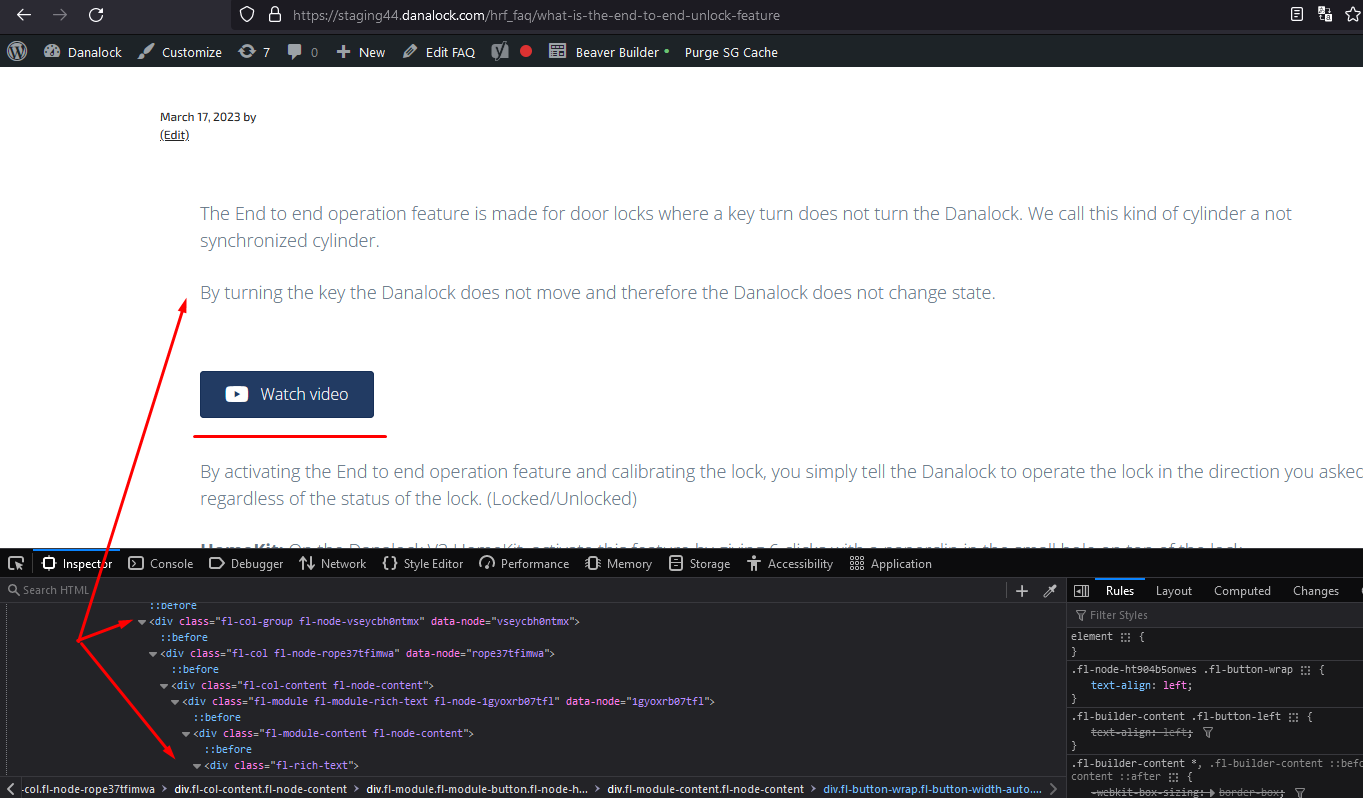Open the Danalock dashboard site menu
The image size is (1363, 798).
83,52
